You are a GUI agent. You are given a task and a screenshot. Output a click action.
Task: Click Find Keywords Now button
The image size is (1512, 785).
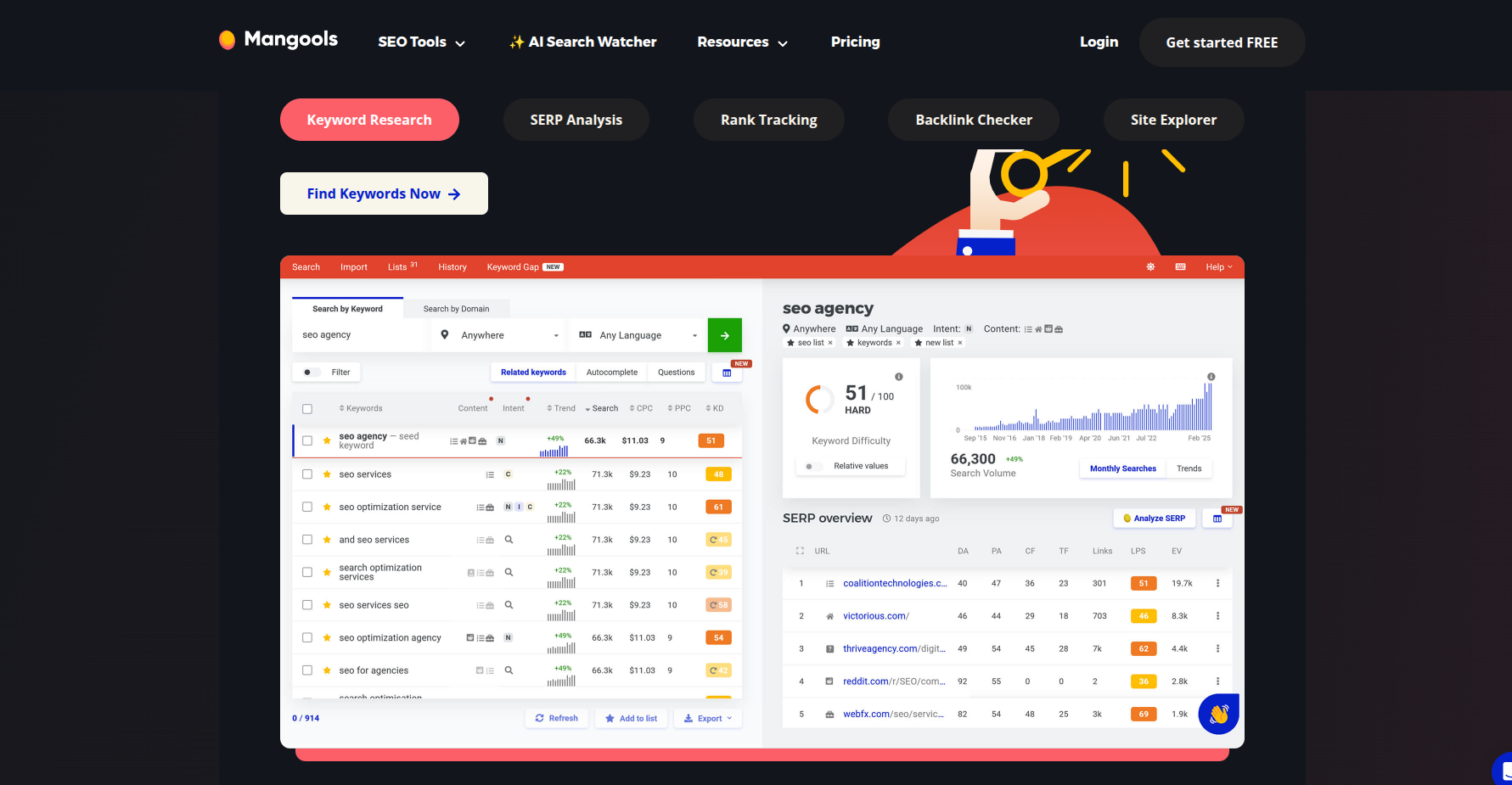pos(384,193)
